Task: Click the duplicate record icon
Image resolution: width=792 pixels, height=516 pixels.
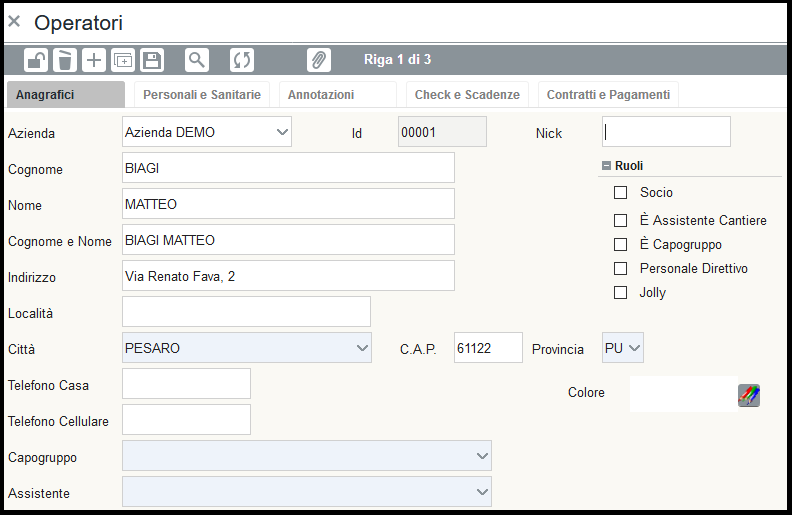Action: (x=122, y=60)
